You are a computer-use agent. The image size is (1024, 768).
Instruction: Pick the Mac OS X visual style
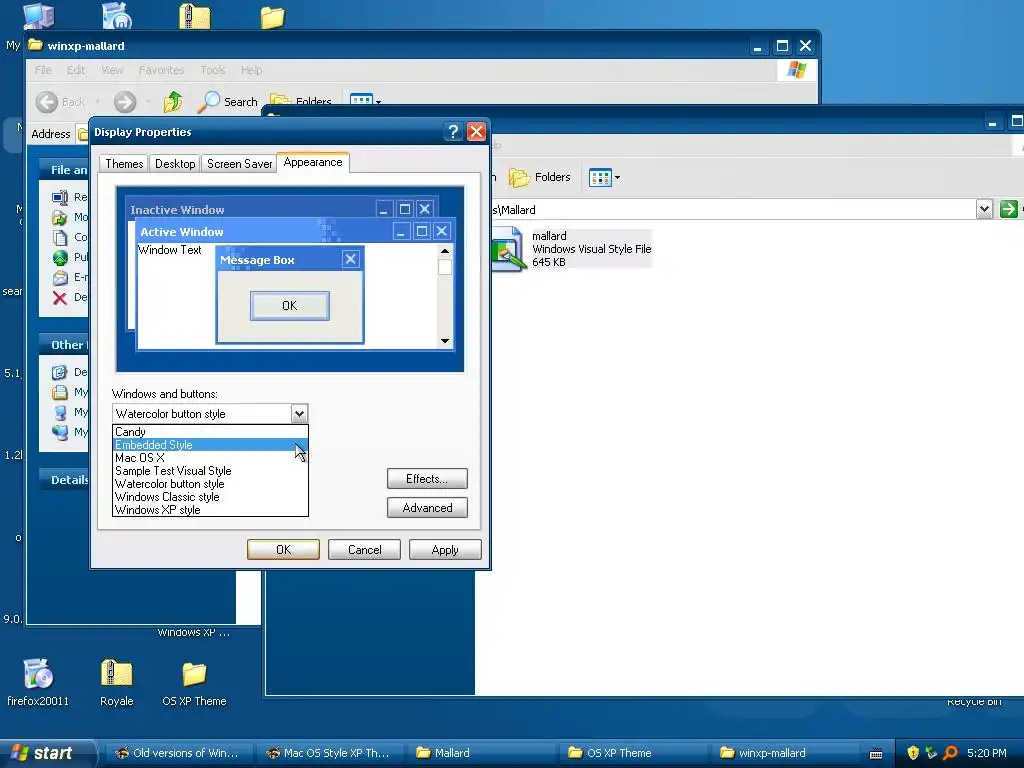(x=210, y=458)
